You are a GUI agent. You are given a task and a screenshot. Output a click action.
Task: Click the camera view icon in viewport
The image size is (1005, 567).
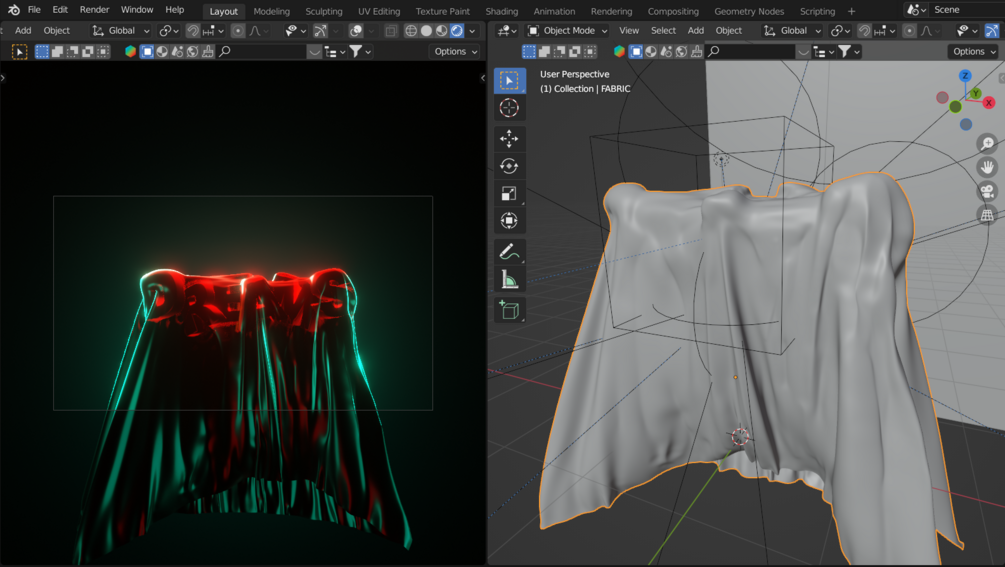987,191
